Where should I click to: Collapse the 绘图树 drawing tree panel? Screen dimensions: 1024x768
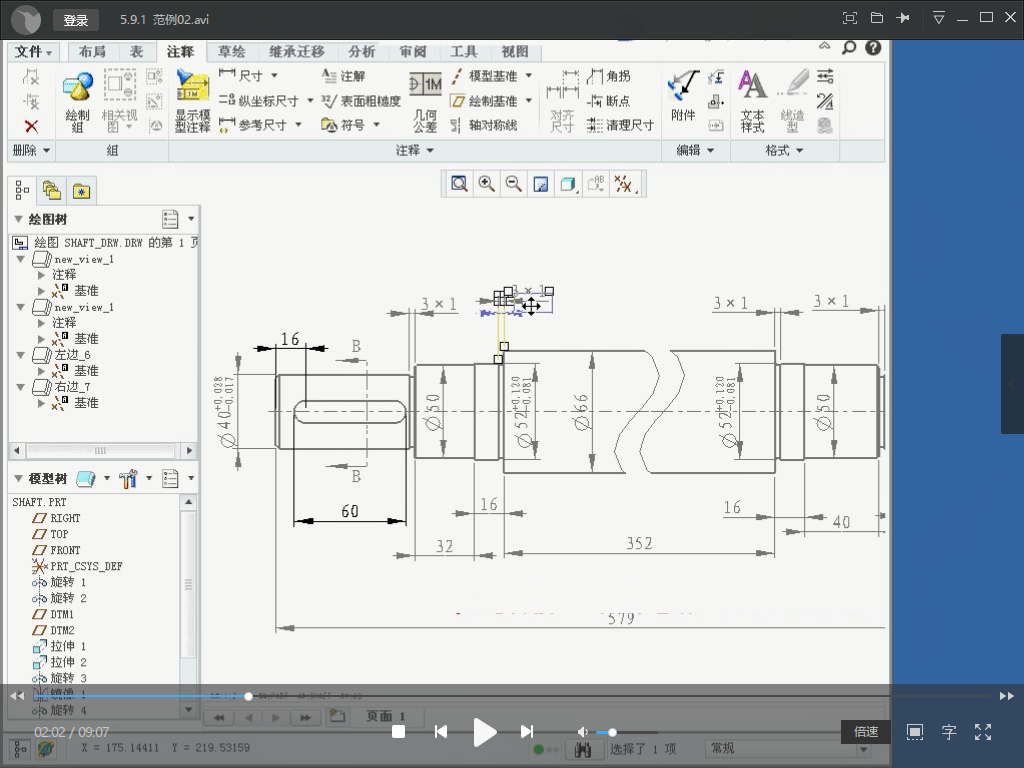[x=18, y=219]
